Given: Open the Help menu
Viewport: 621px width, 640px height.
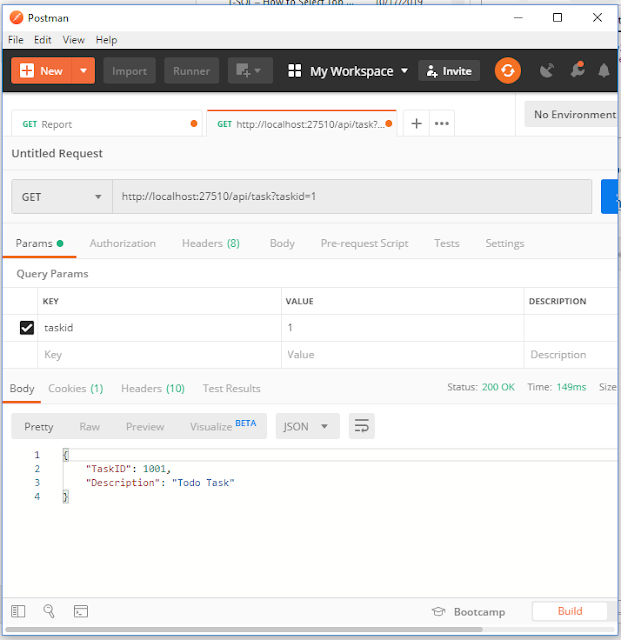Looking at the screenshot, I should coord(107,40).
